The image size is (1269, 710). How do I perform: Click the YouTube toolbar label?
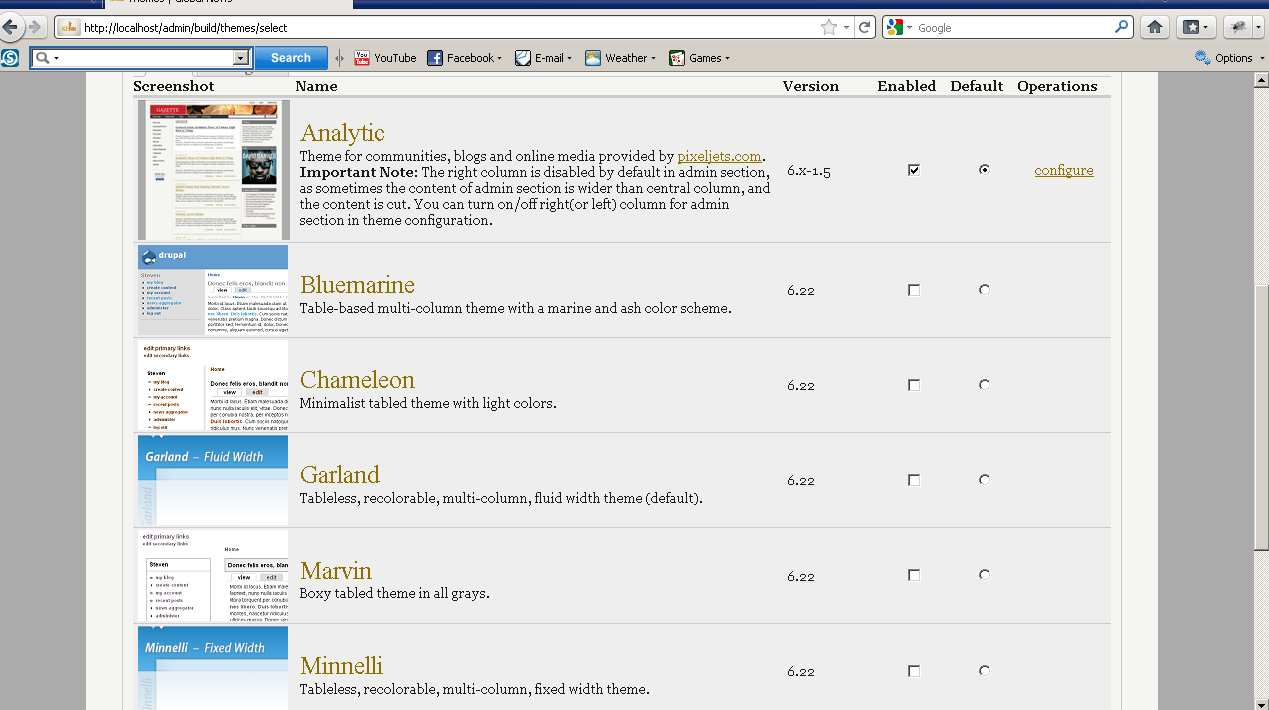[395, 58]
